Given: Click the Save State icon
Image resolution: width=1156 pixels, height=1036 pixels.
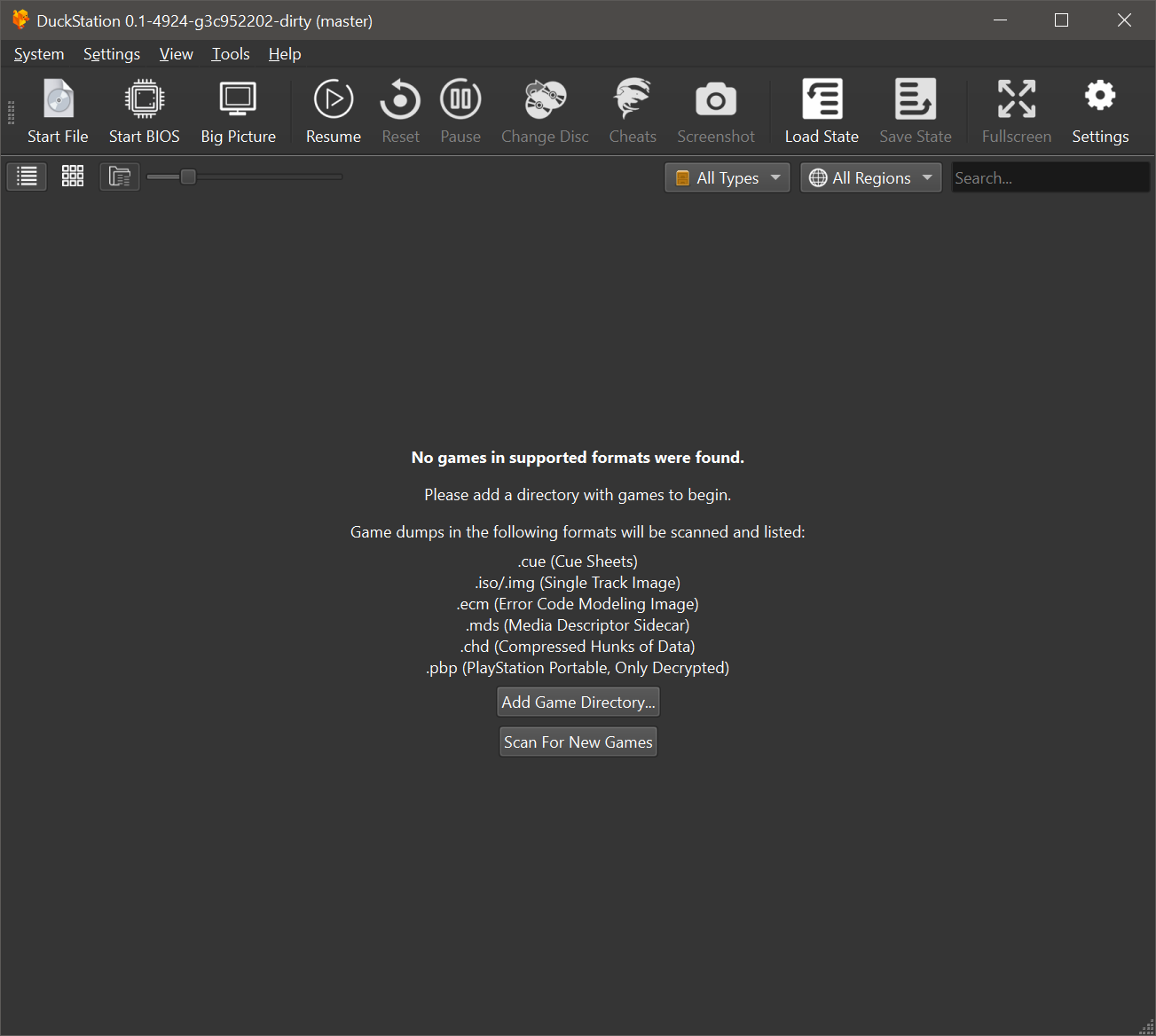Looking at the screenshot, I should point(916,98).
